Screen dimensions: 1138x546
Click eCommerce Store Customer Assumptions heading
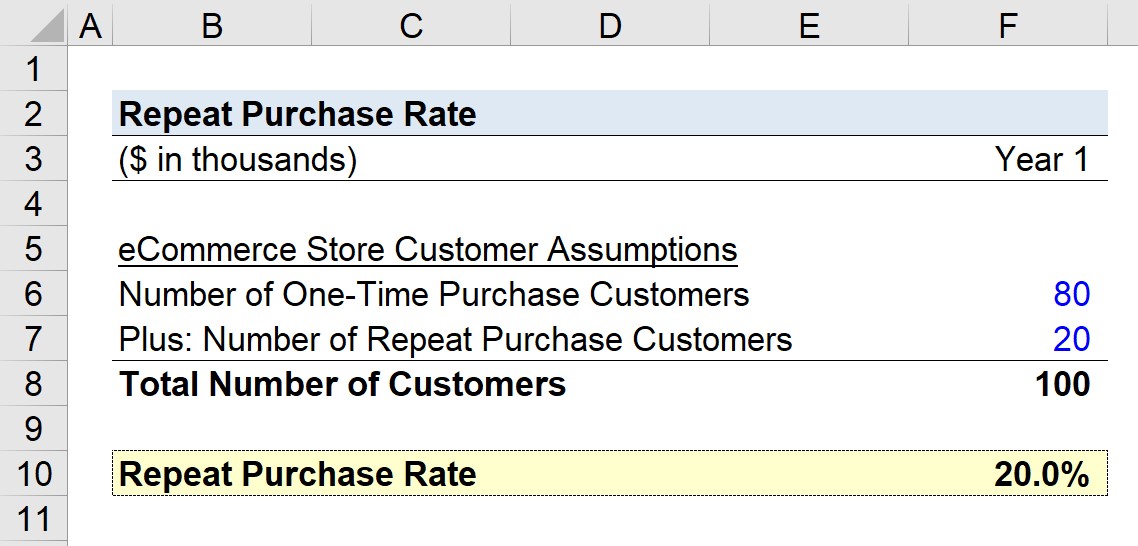point(428,250)
